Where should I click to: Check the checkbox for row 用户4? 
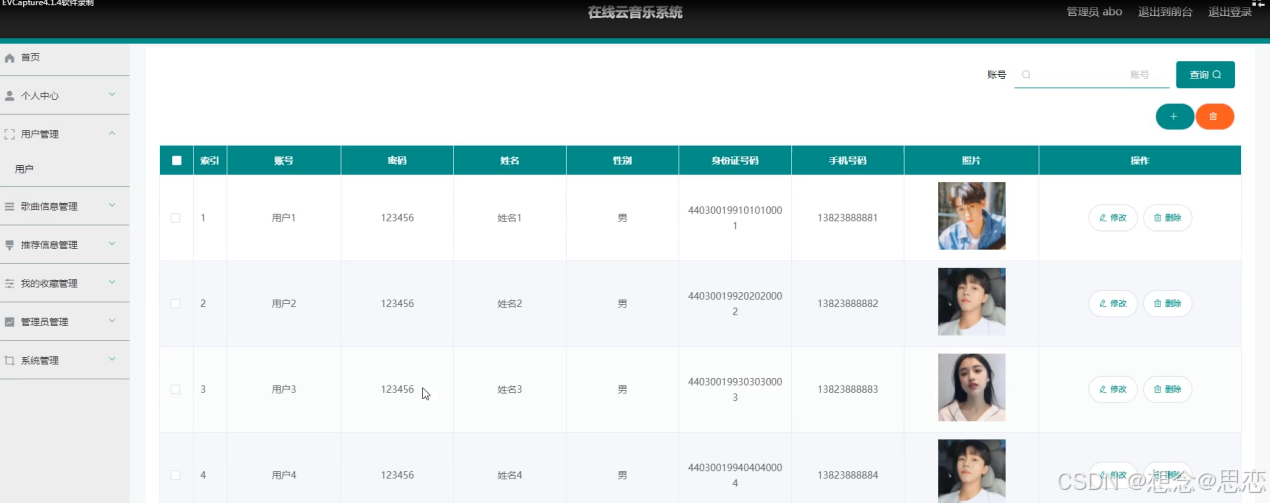coord(176,475)
